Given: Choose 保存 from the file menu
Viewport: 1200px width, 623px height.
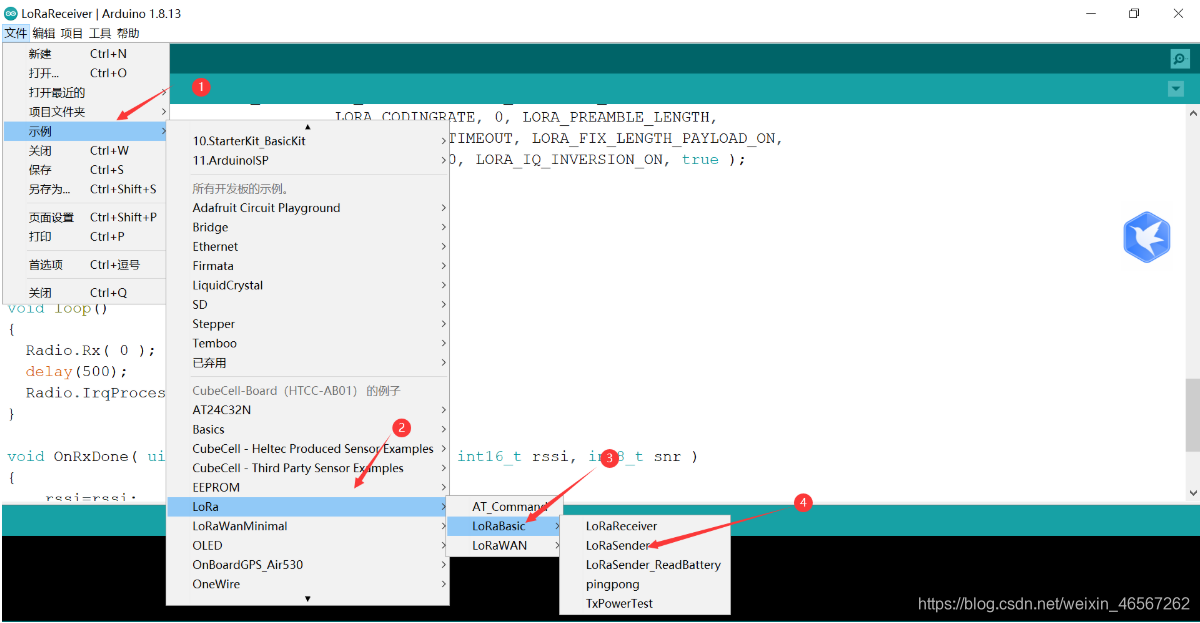Looking at the screenshot, I should click(86, 170).
